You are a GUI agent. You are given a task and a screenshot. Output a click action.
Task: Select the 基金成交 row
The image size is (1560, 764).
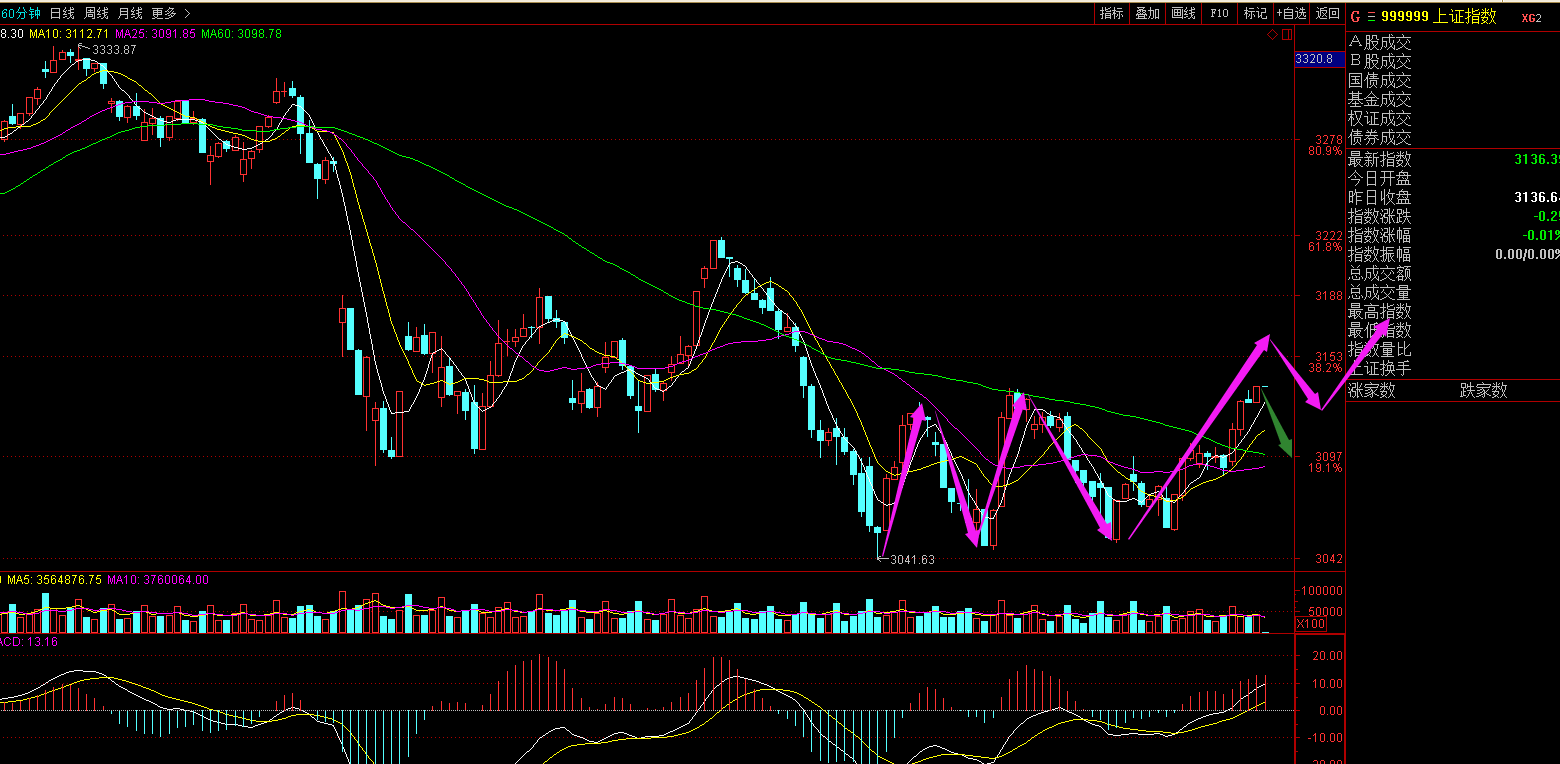(1380, 99)
